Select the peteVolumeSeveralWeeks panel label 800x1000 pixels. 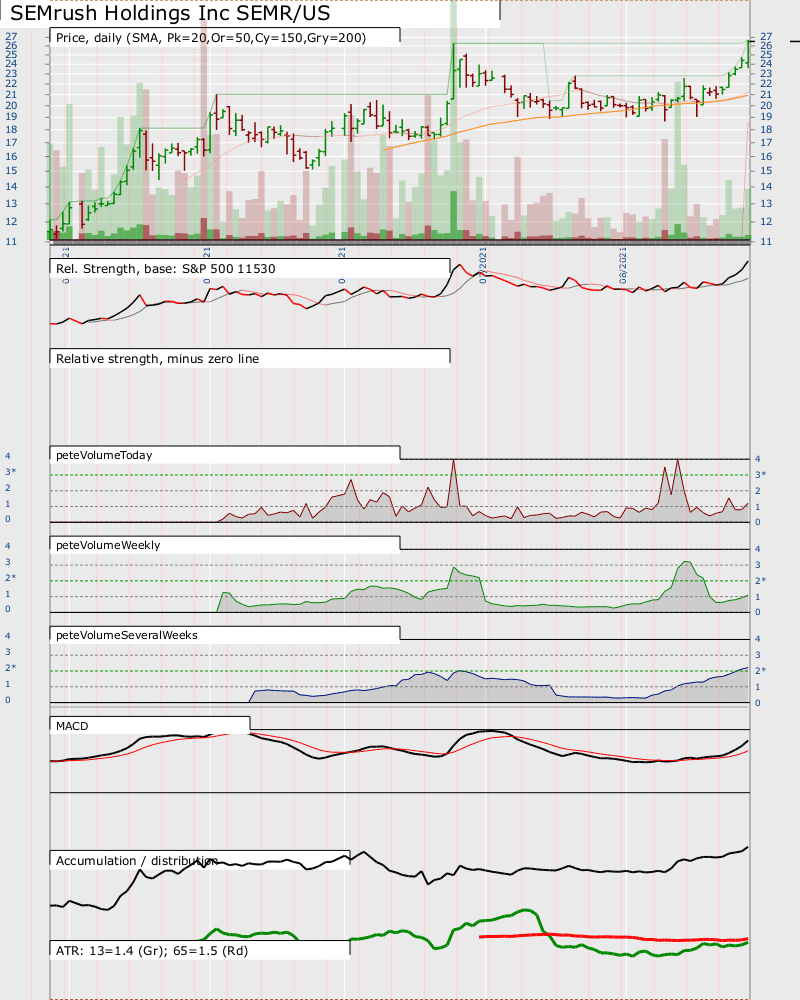click(127, 635)
